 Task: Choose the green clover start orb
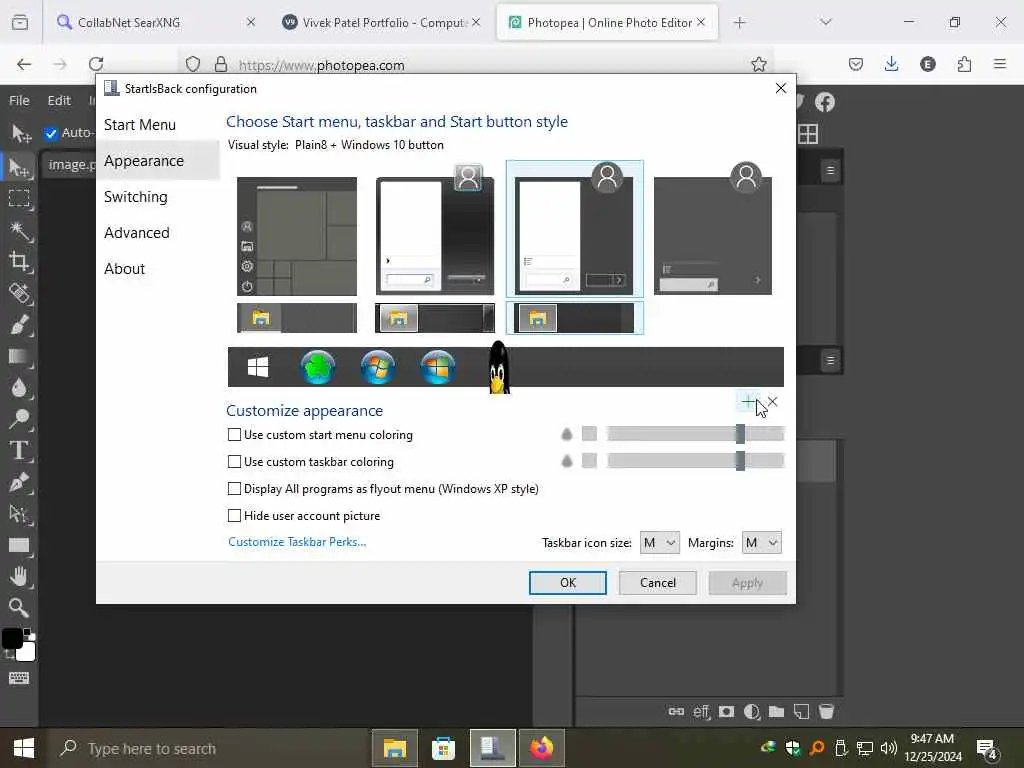coord(318,367)
